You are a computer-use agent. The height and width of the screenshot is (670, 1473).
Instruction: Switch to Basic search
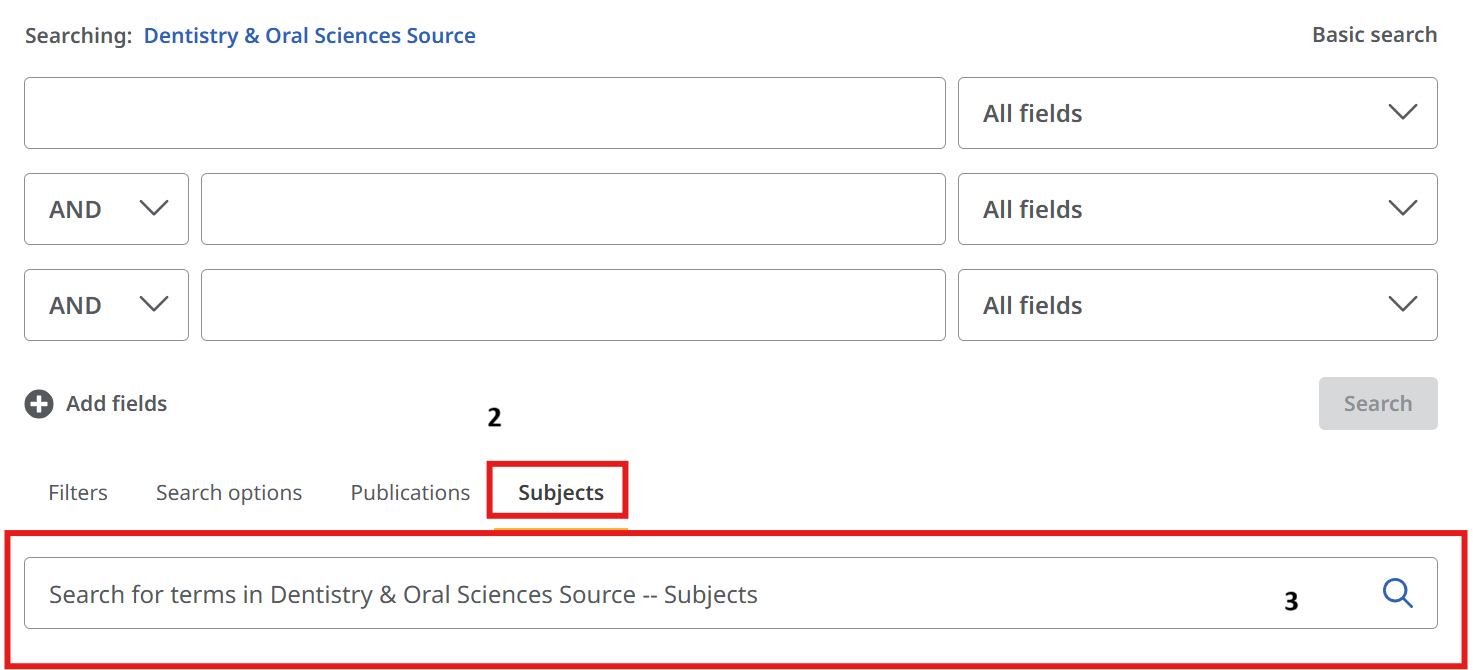pos(1374,35)
